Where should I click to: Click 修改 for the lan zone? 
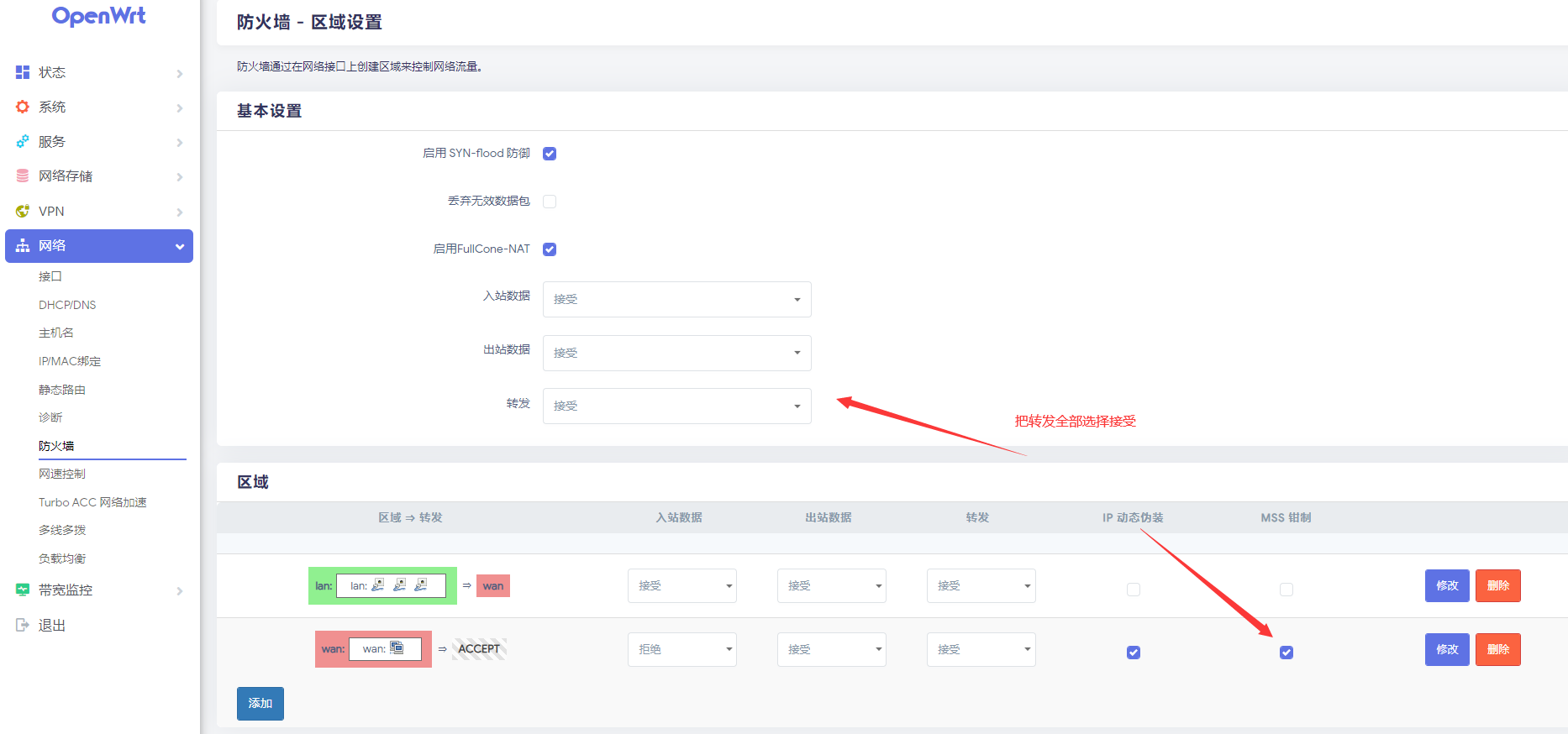tap(1447, 585)
